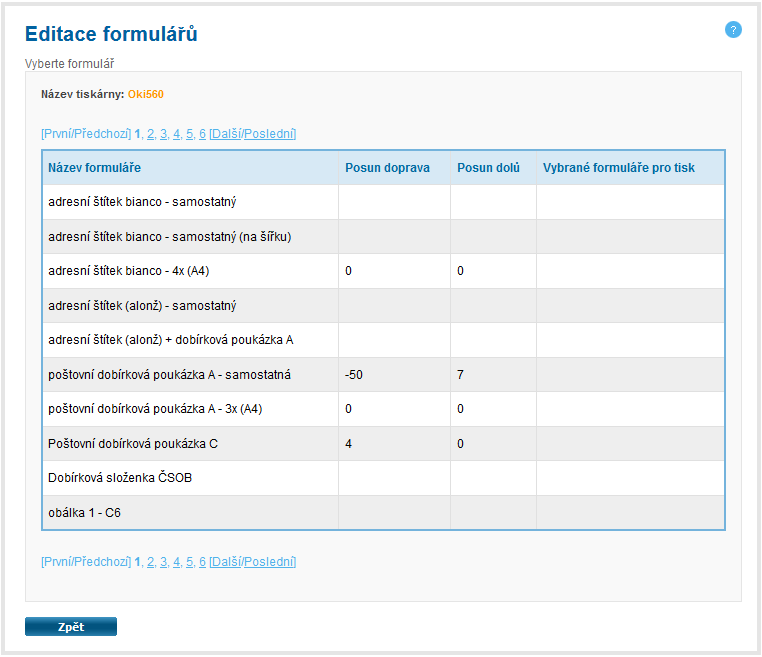Viewport: 762px width, 657px height.
Task: Go to page 4 below the table
Action: [176, 562]
